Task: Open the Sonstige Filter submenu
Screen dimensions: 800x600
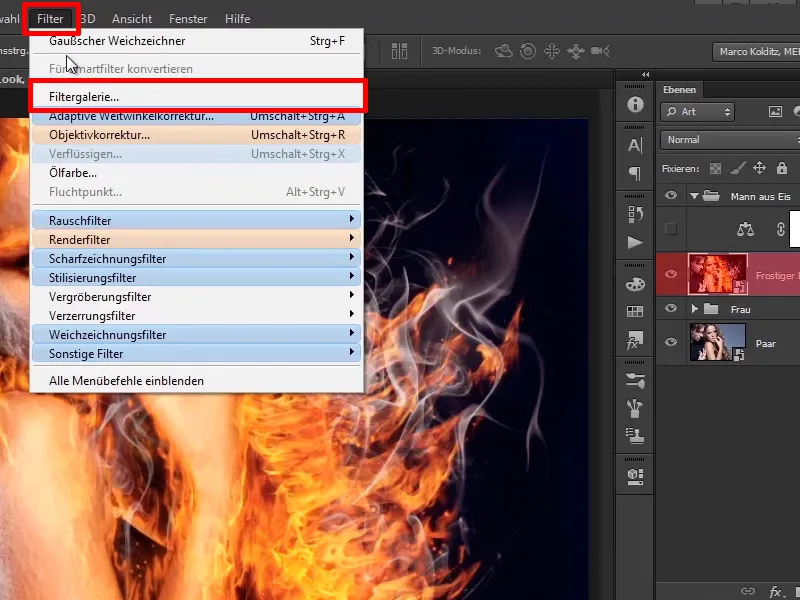Action: [196, 354]
